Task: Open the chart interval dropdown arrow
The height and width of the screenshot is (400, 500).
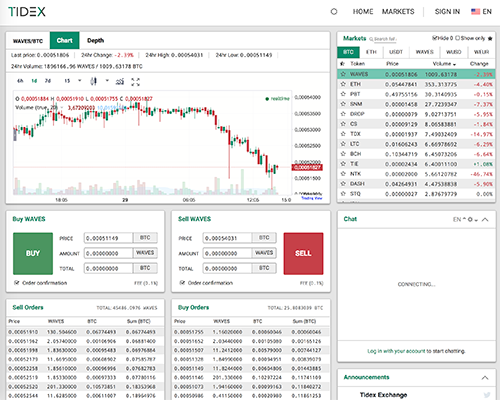Action: [x=80, y=81]
